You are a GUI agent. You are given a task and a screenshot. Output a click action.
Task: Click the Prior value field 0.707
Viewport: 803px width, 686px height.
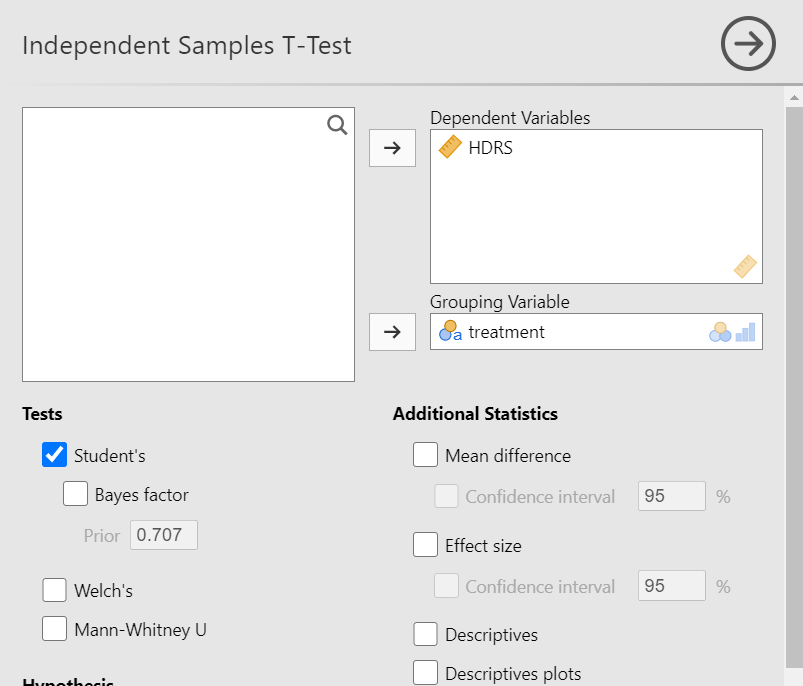[163, 535]
